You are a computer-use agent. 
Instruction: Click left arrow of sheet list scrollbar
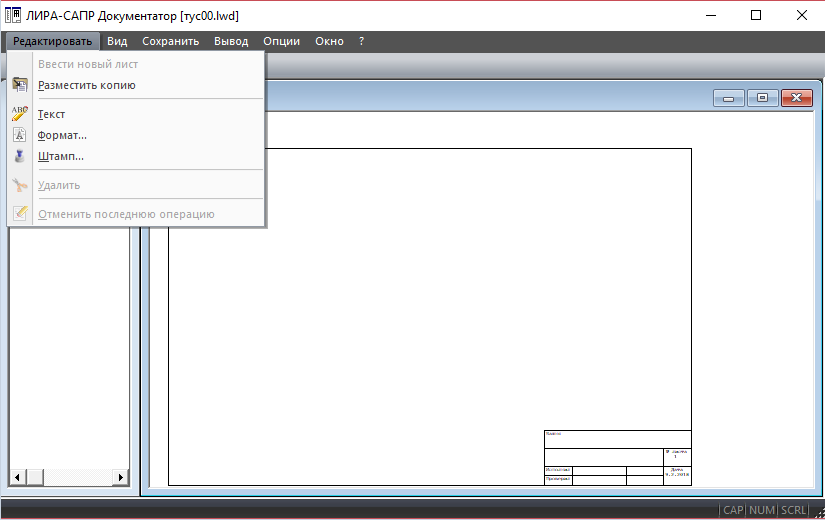17,477
